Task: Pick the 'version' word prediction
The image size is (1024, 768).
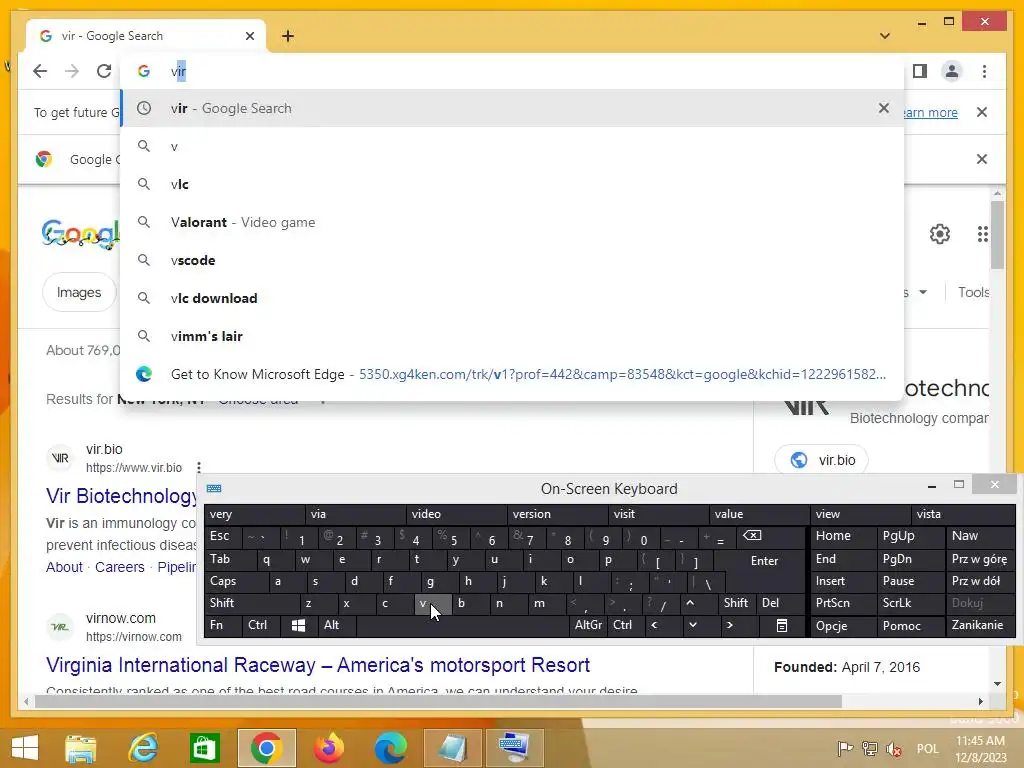Action: [x=558, y=514]
